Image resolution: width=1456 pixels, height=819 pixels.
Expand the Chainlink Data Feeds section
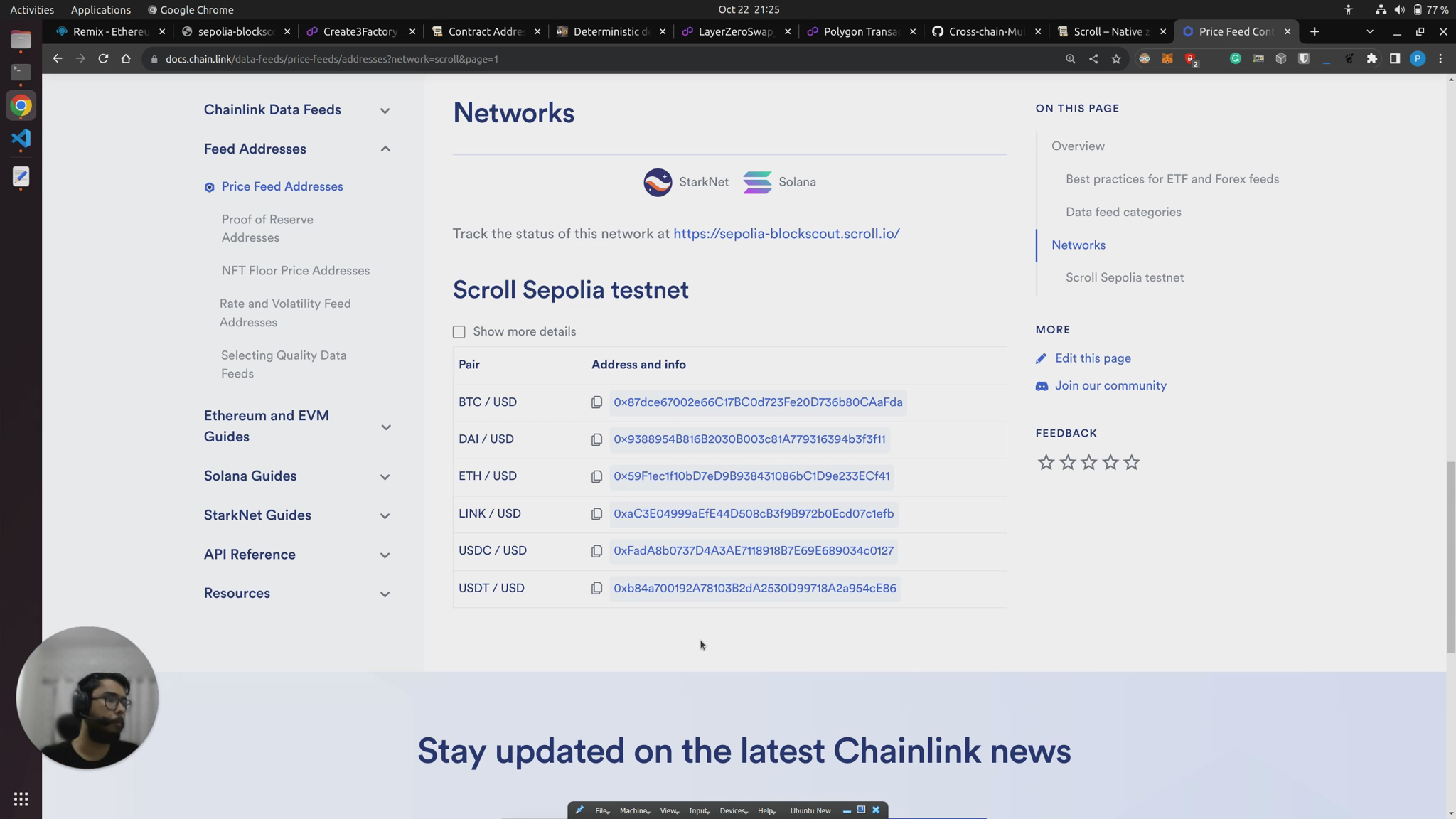point(385,111)
